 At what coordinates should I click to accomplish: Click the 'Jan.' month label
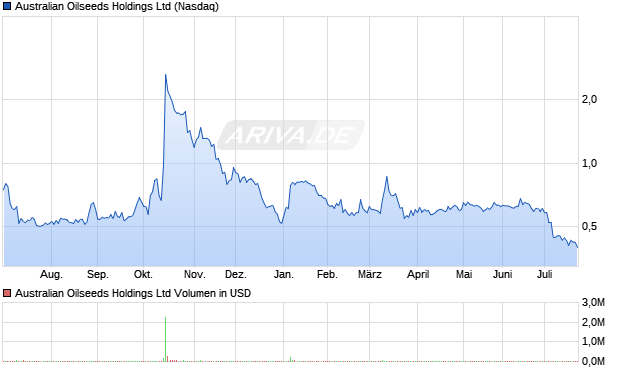284,274
